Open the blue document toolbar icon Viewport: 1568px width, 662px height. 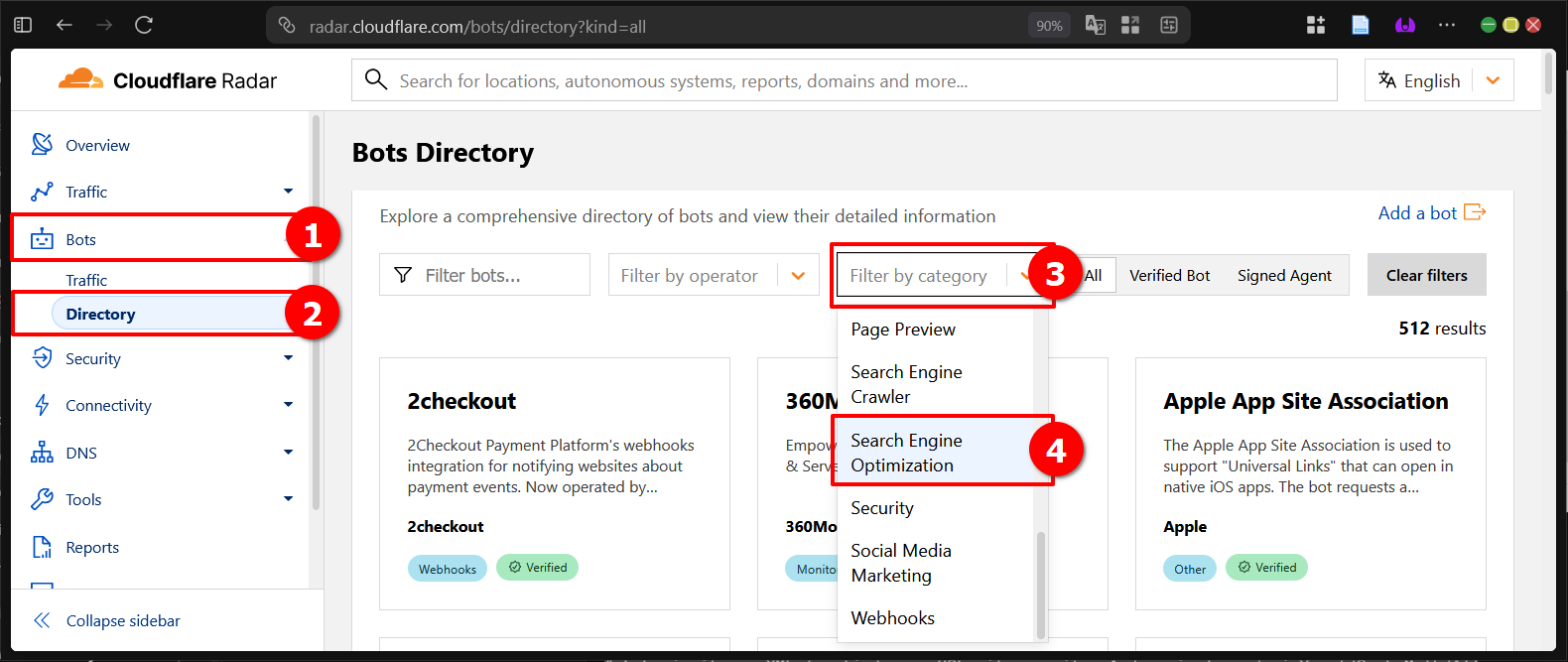(x=1361, y=25)
